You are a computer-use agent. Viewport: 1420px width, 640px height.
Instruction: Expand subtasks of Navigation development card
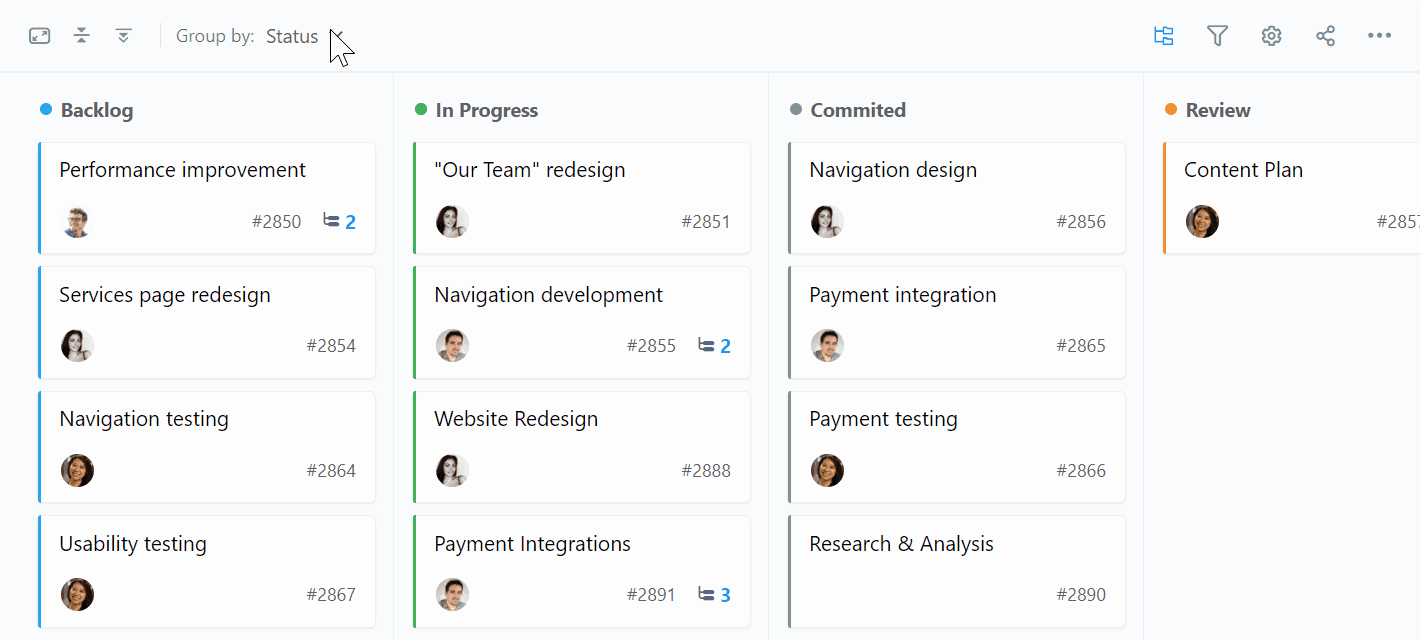714,346
